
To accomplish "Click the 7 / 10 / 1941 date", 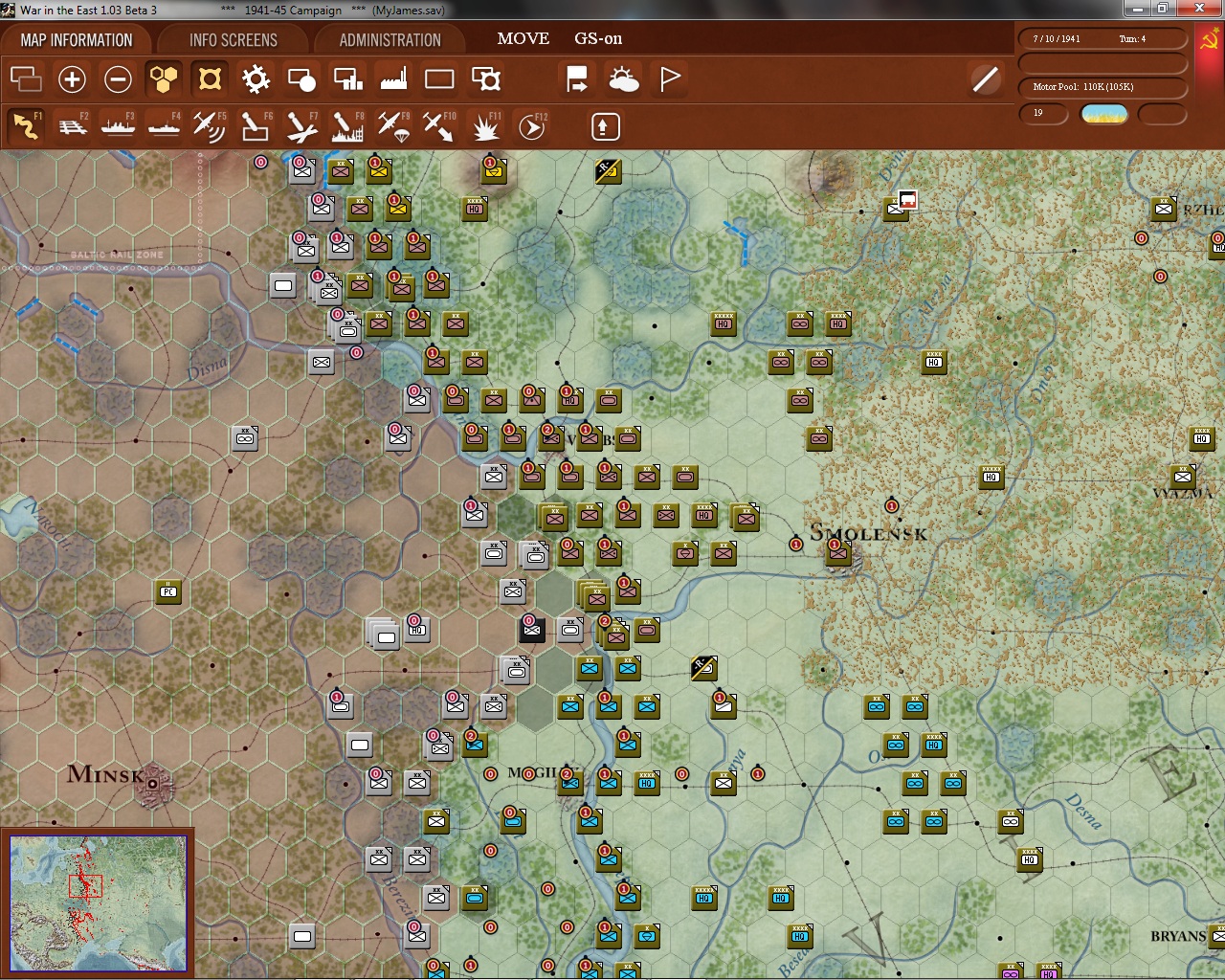I will coord(1057,39).
